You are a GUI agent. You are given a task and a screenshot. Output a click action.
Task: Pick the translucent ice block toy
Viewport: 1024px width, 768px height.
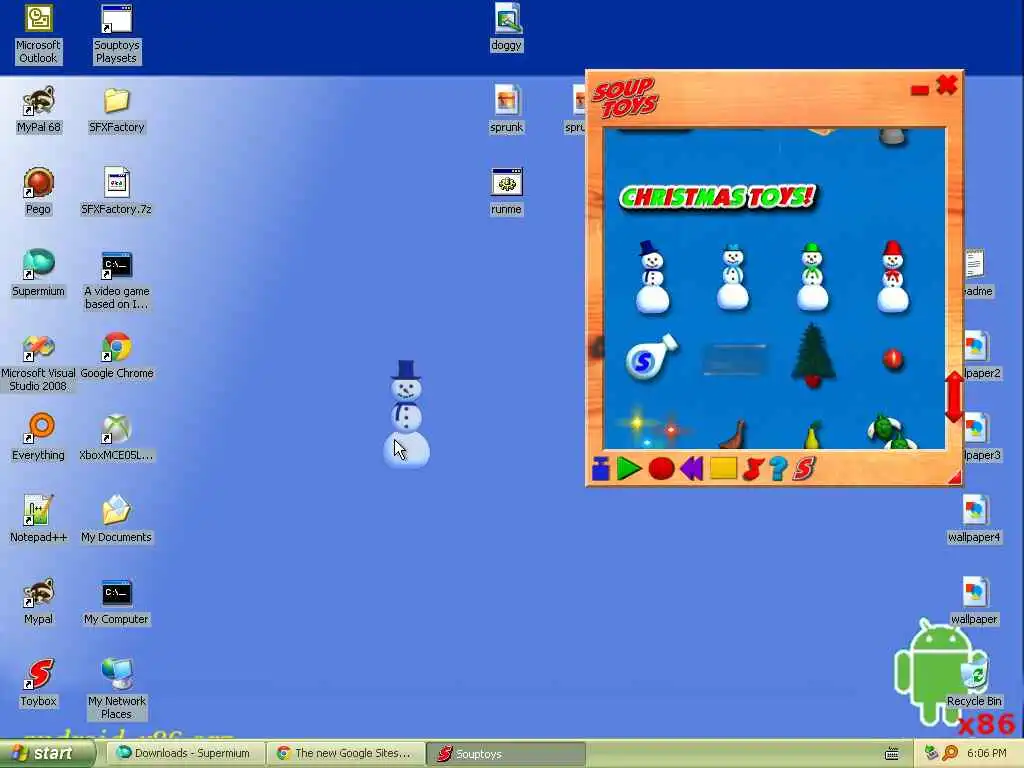(735, 359)
